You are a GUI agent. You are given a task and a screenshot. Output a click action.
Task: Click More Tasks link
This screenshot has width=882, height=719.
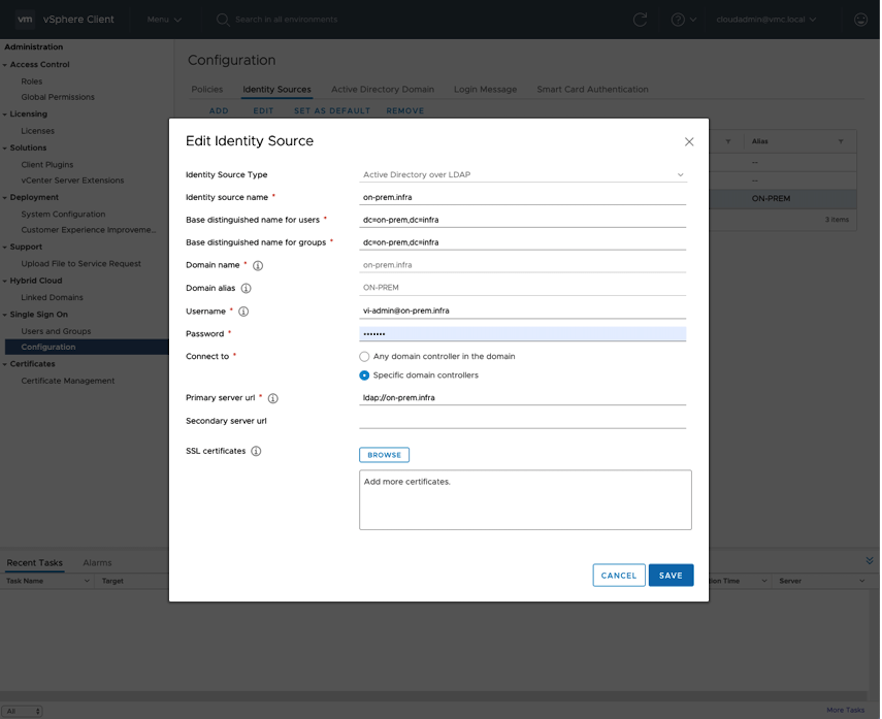[x=845, y=710]
